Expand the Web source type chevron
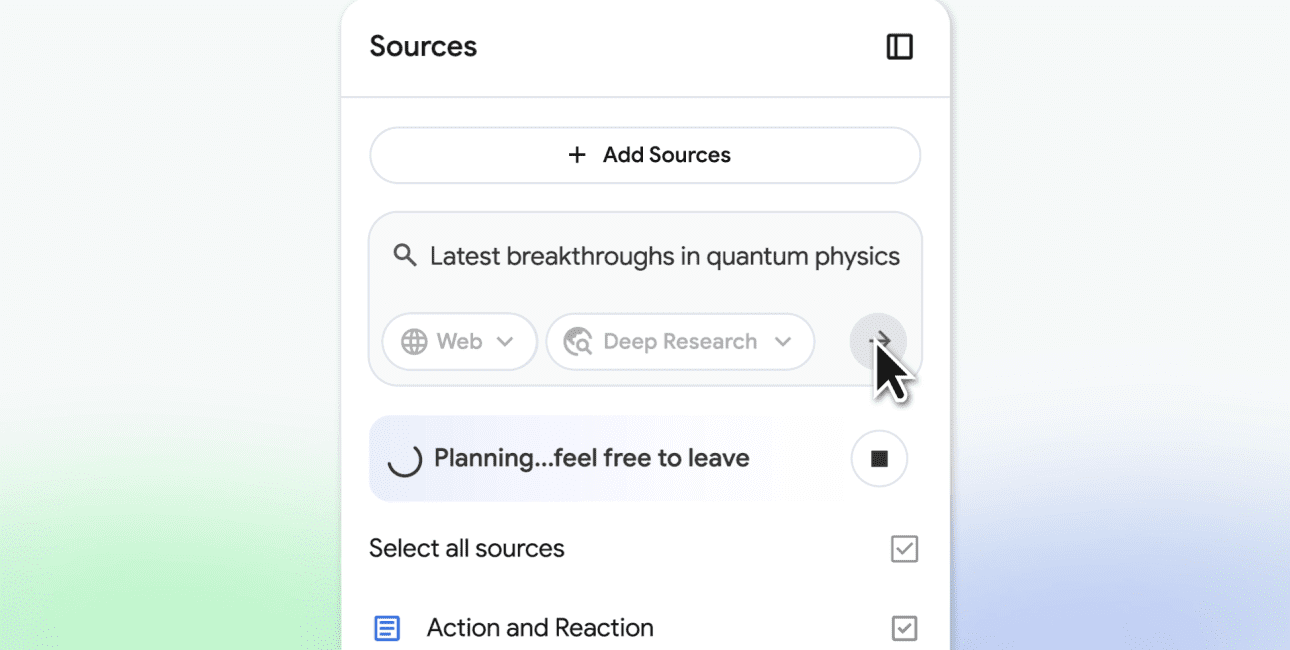 505,342
